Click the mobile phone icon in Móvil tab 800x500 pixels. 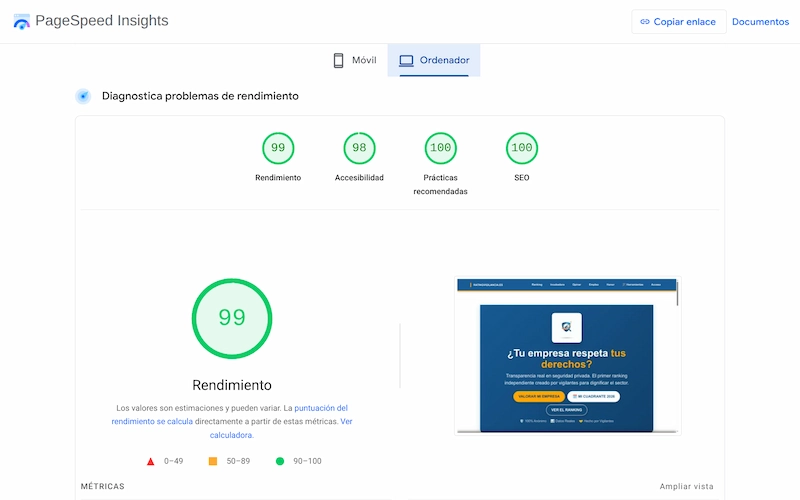coord(338,60)
